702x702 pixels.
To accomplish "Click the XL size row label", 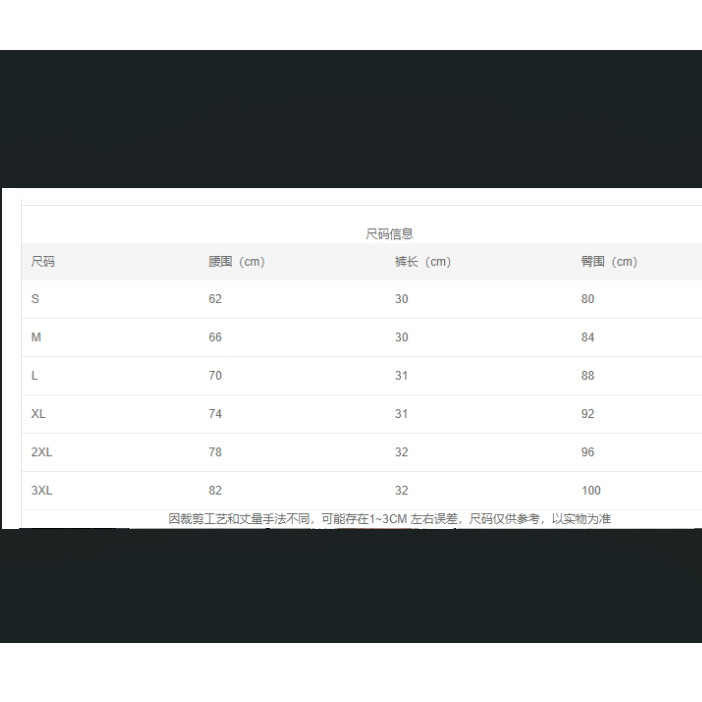I will 38,414.
